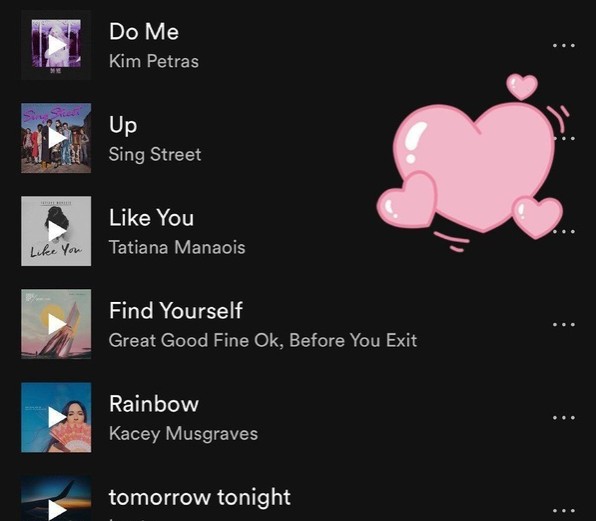The image size is (596, 521).
Task: Open more options for tomorrow tonight
Action: pos(564,510)
